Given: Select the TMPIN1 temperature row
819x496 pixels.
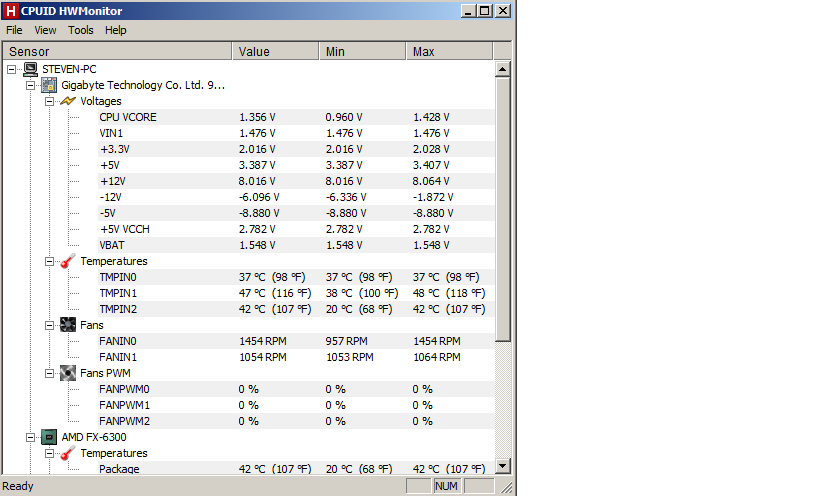Looking at the screenshot, I should point(296,293).
